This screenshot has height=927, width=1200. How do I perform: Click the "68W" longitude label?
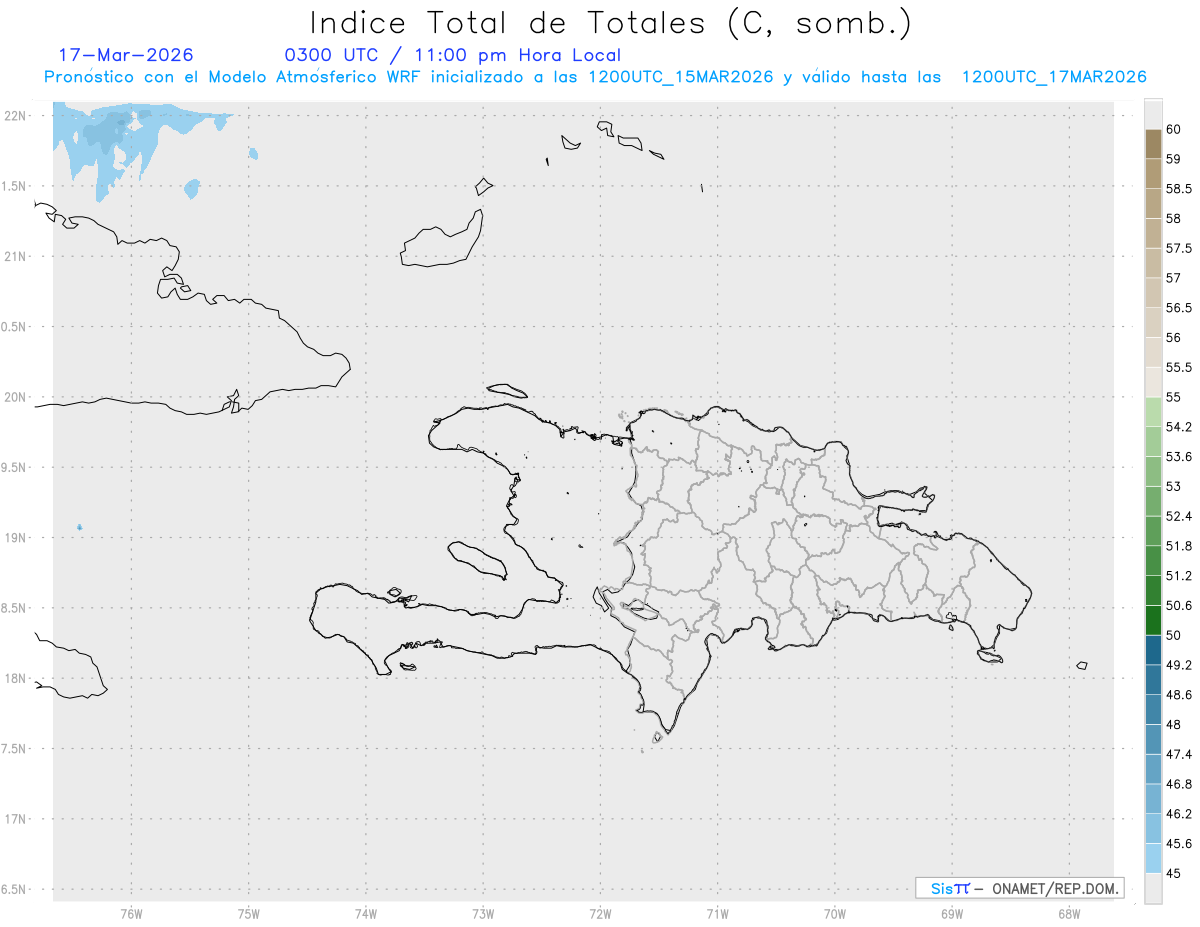click(1069, 912)
